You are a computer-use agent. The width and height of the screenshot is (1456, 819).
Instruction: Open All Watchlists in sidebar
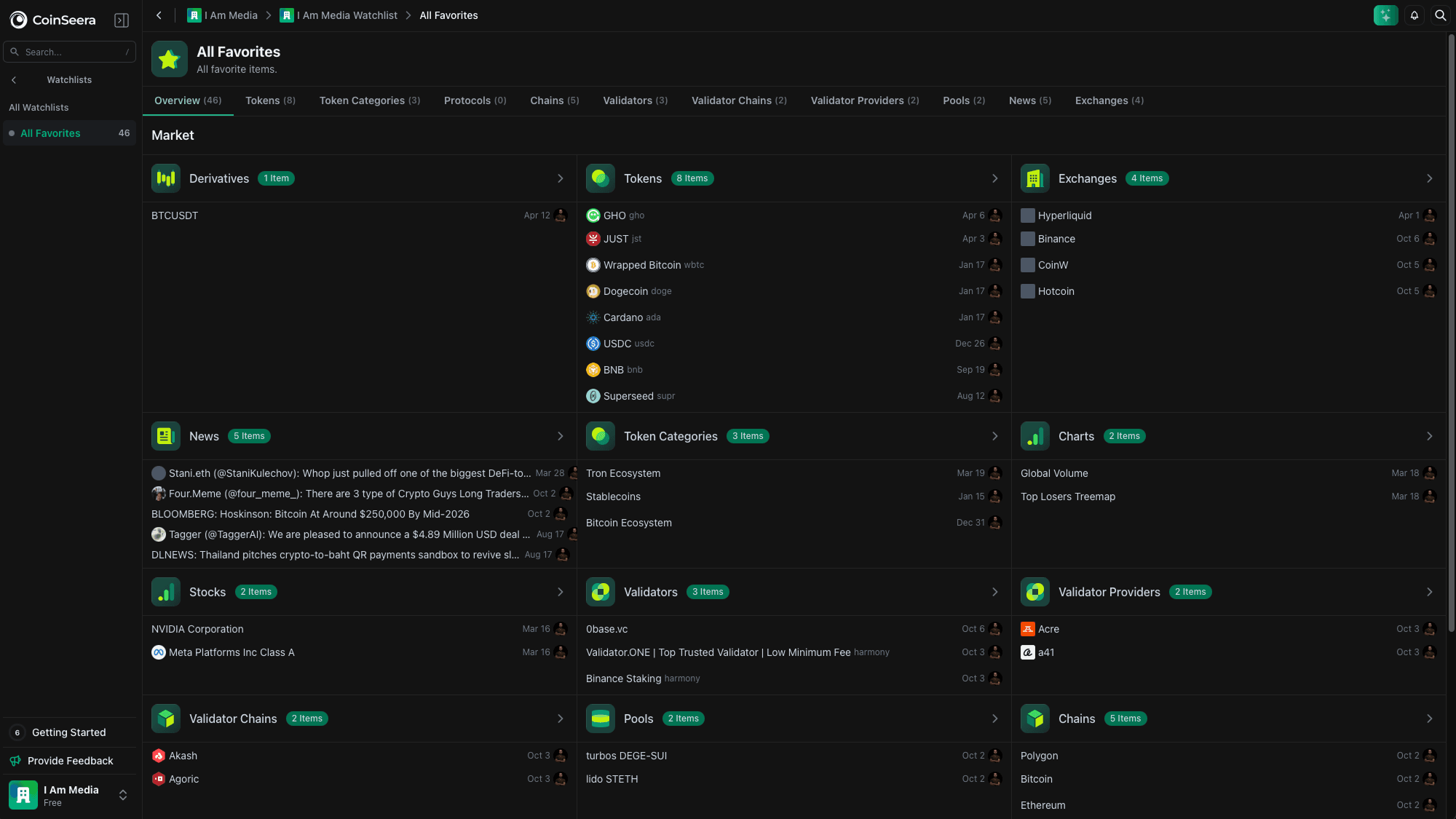[39, 108]
